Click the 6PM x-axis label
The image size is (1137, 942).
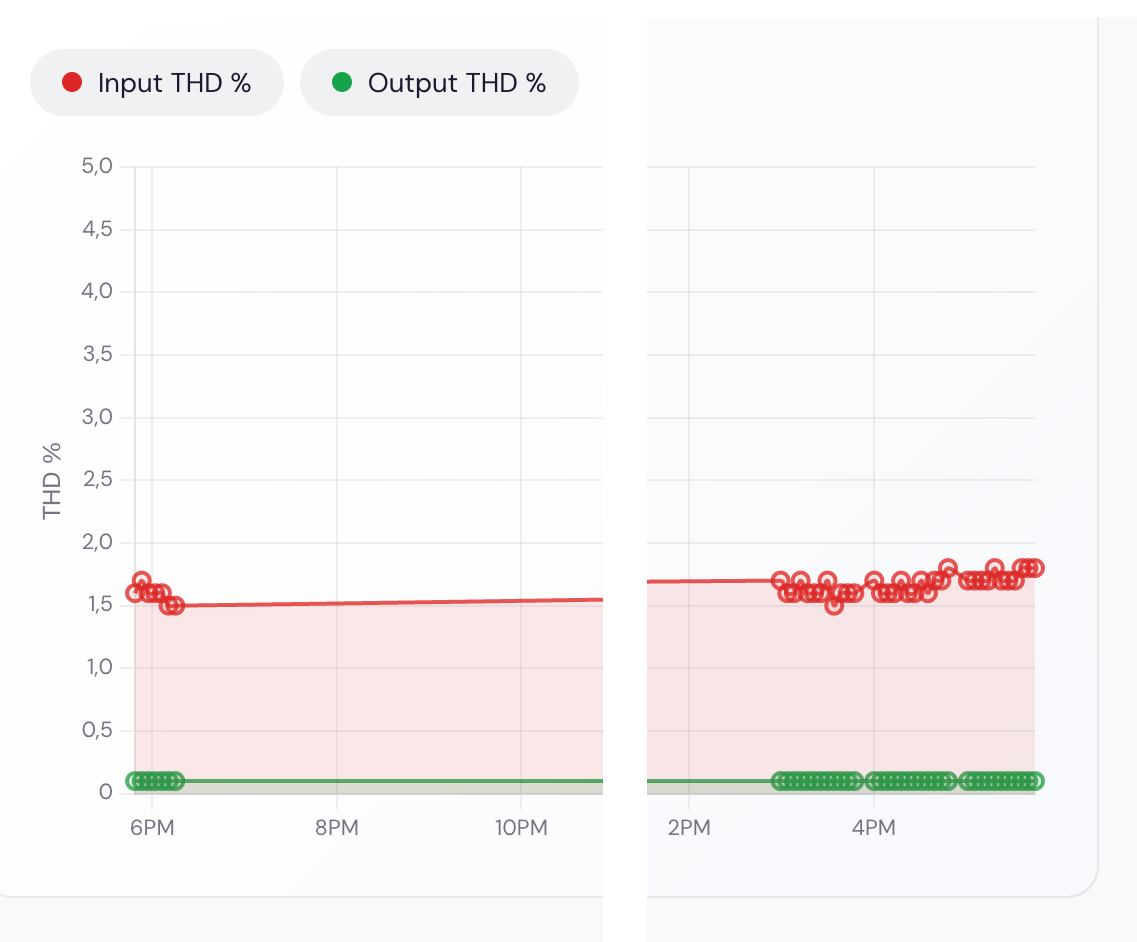152,829
